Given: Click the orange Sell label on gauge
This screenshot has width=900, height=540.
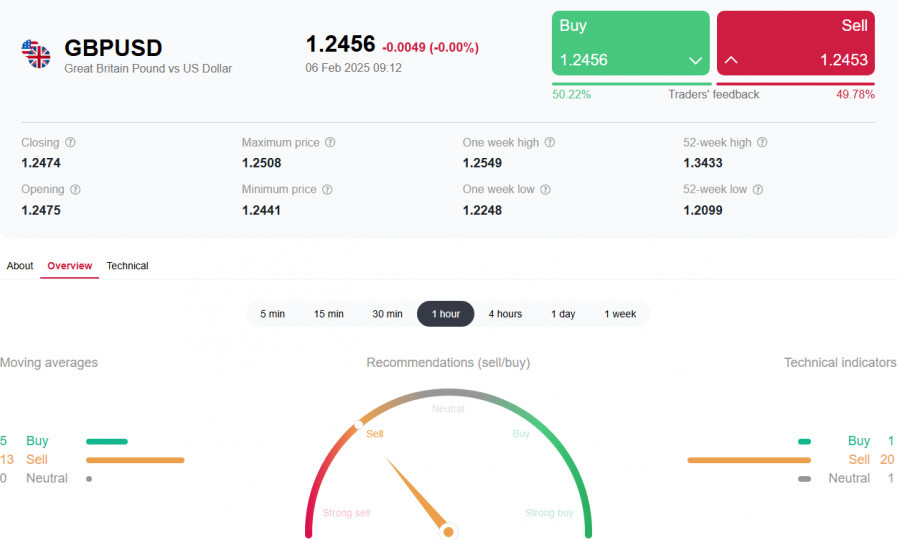Looking at the screenshot, I should 375,434.
